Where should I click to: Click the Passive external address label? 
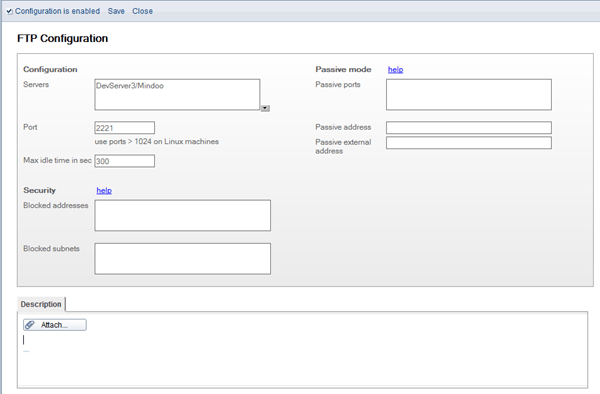click(x=343, y=147)
